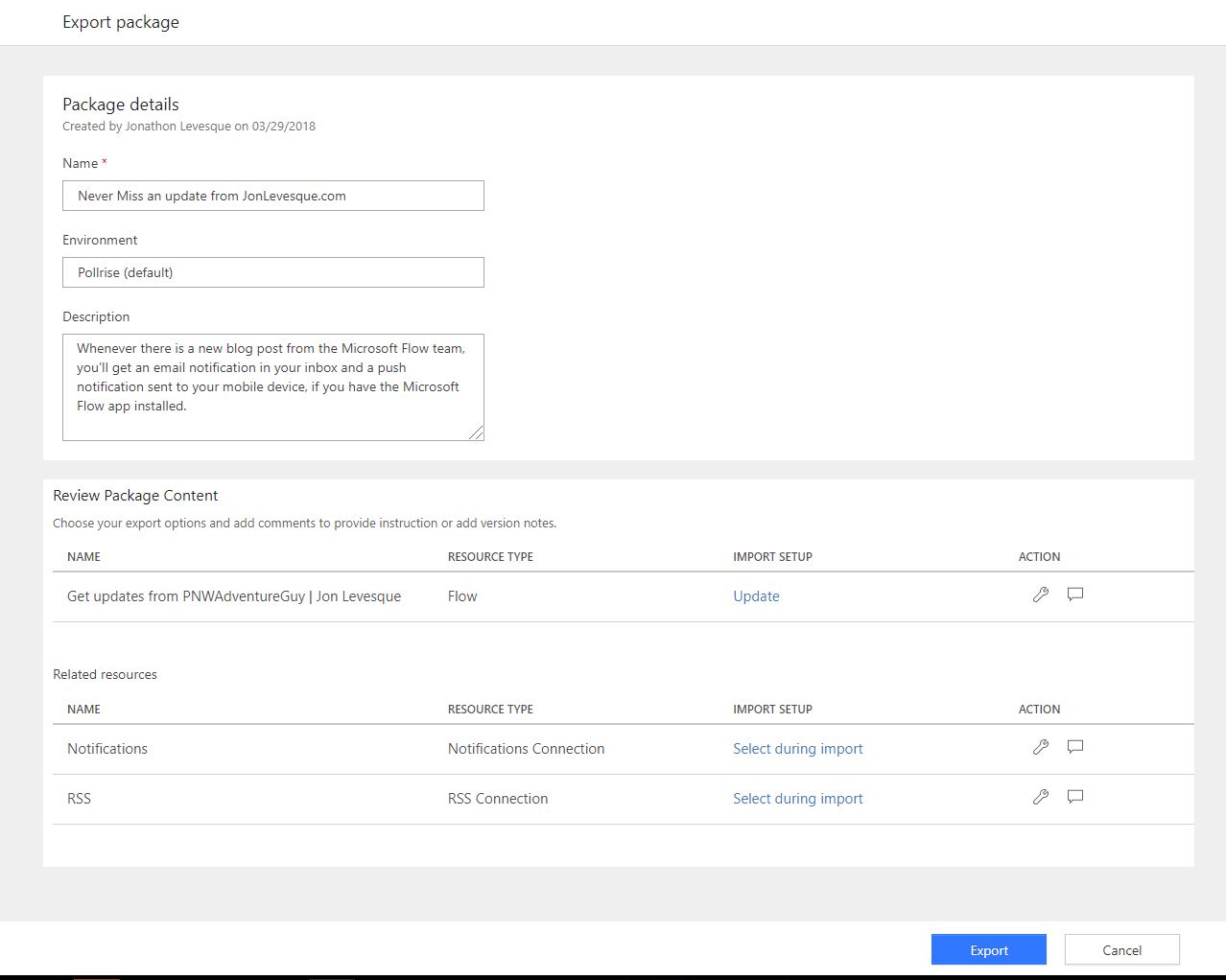Click the 'RSS Connection' resource type cell
Image resolution: width=1226 pixels, height=980 pixels.
point(498,798)
